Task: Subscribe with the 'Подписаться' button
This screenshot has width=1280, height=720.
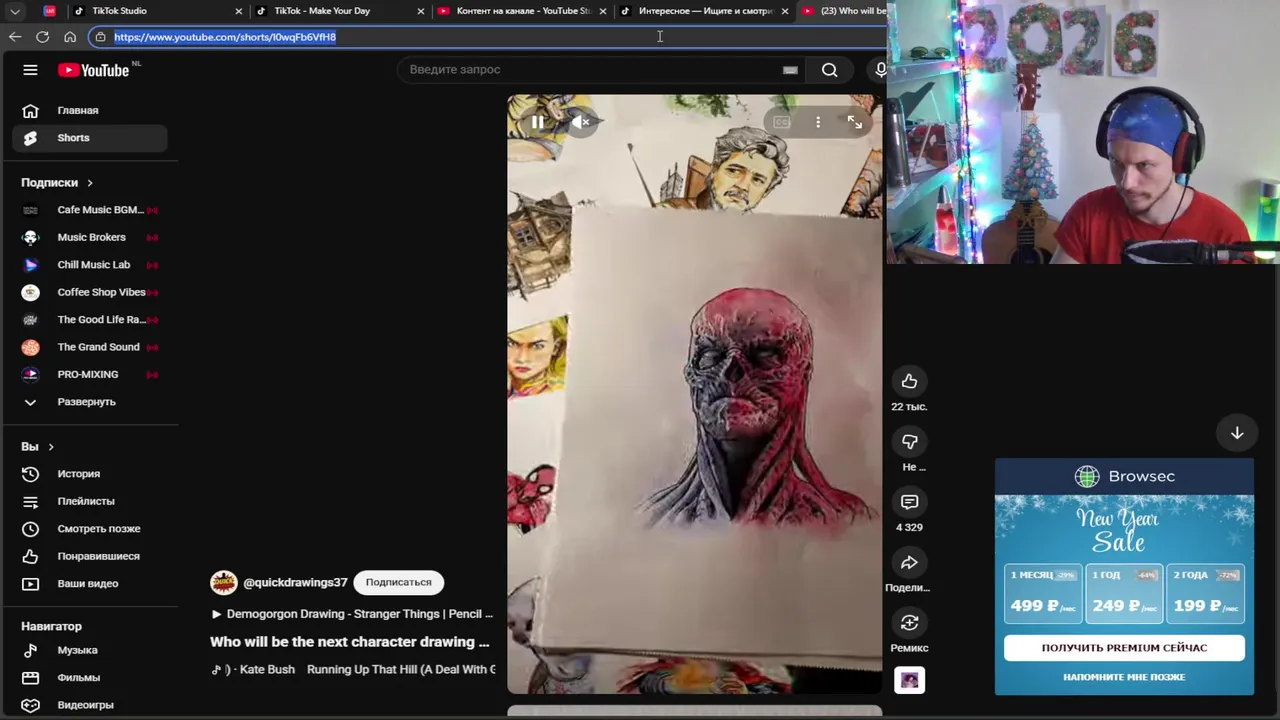Action: click(398, 582)
